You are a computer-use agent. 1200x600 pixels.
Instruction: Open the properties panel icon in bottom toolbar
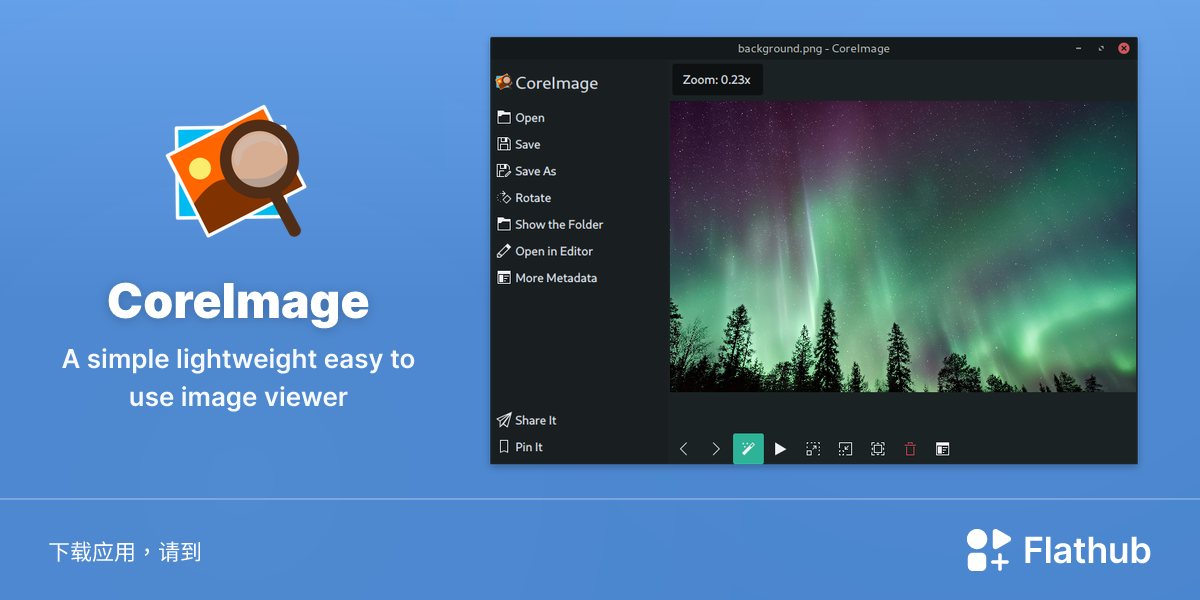[942, 449]
